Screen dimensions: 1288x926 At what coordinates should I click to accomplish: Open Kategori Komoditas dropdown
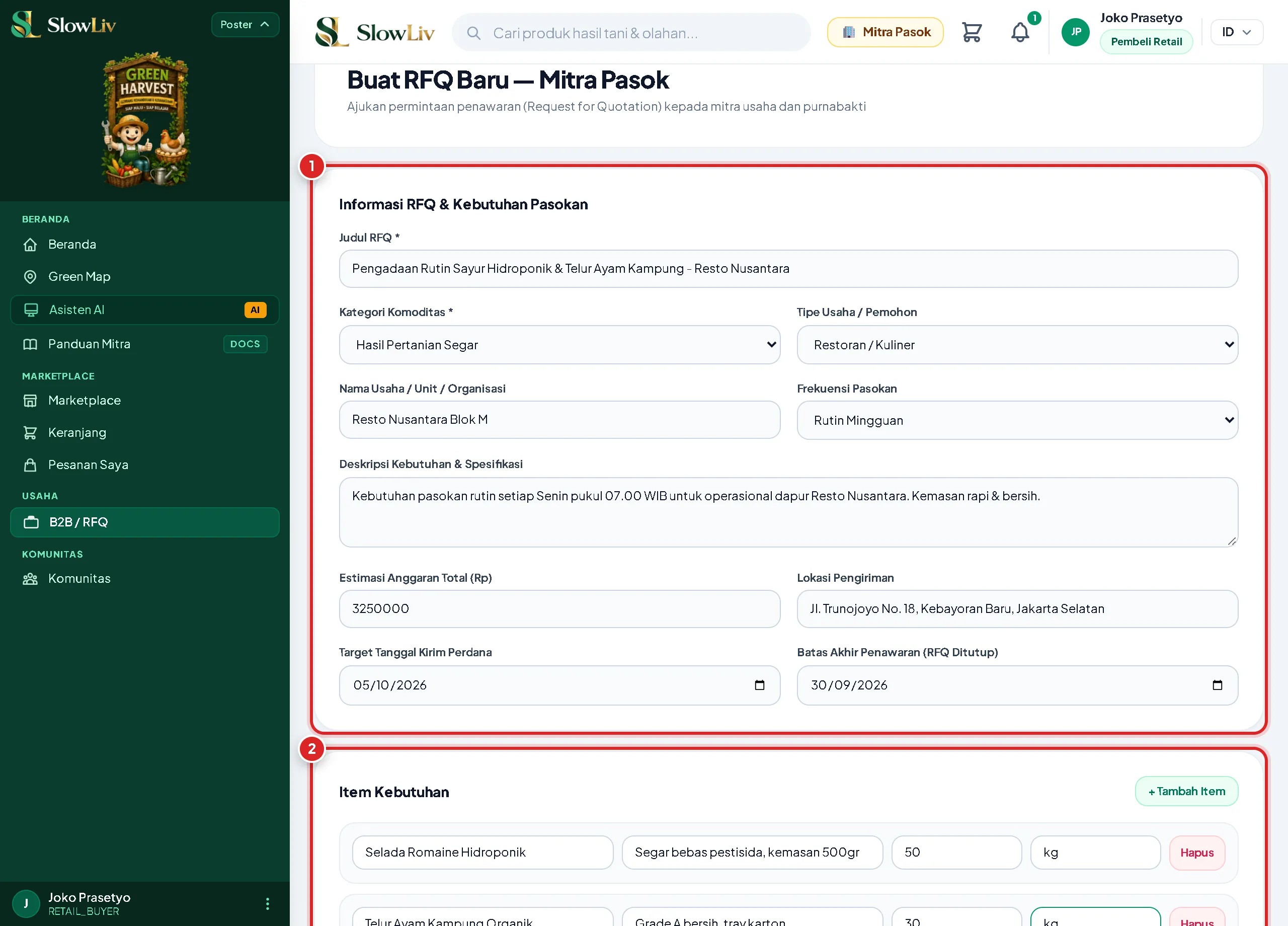coord(559,345)
